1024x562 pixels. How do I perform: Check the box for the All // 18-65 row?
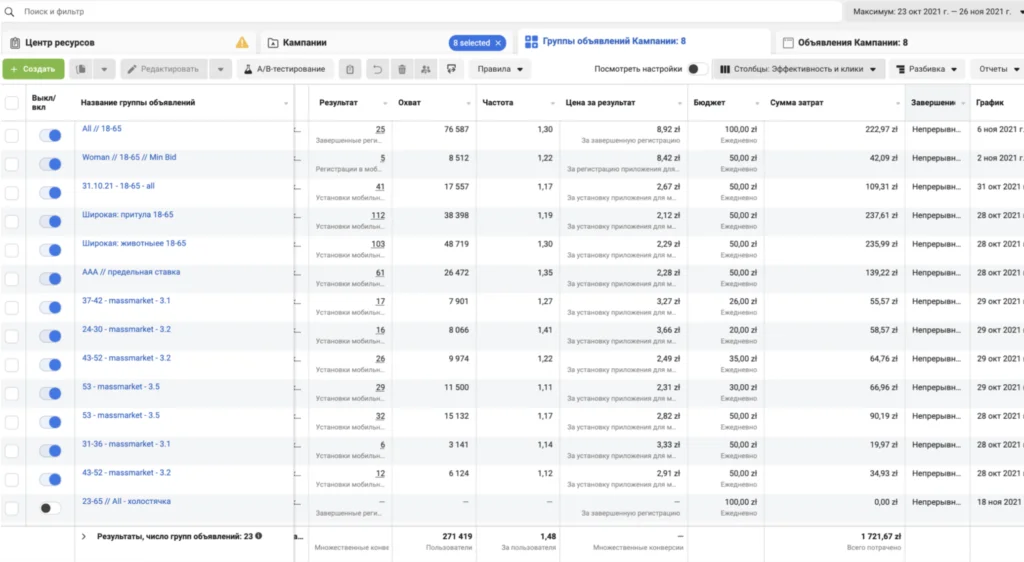point(12,136)
